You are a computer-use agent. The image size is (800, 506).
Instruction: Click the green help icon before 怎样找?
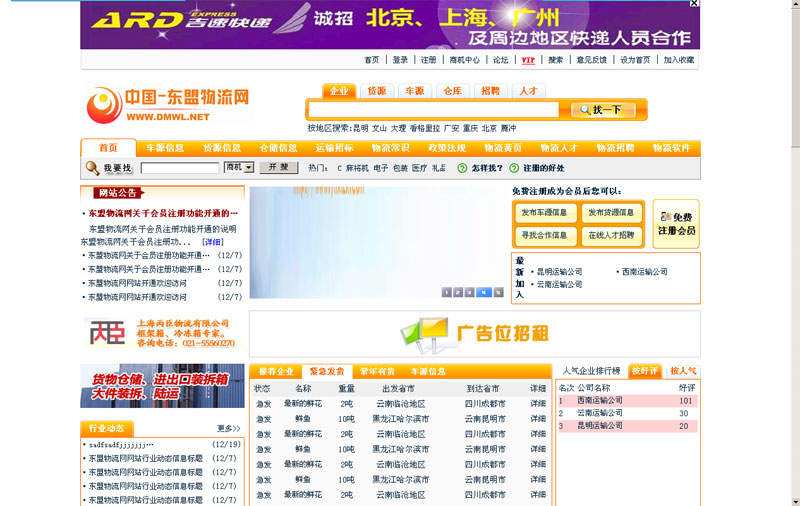coord(462,168)
